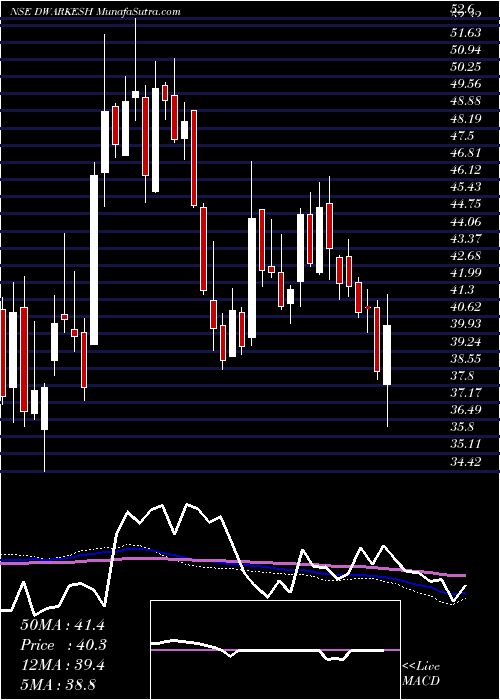Click the 37.8 price axis label
500x700 pixels.
click(462, 376)
